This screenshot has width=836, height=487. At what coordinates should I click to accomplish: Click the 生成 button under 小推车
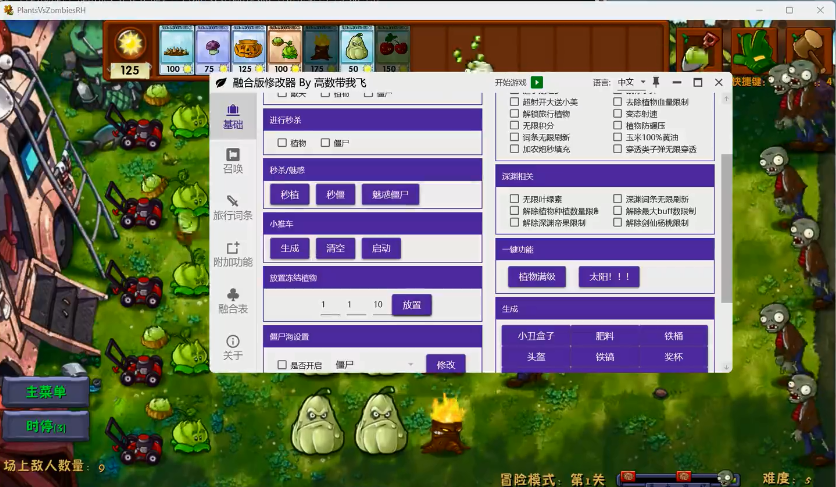click(290, 248)
